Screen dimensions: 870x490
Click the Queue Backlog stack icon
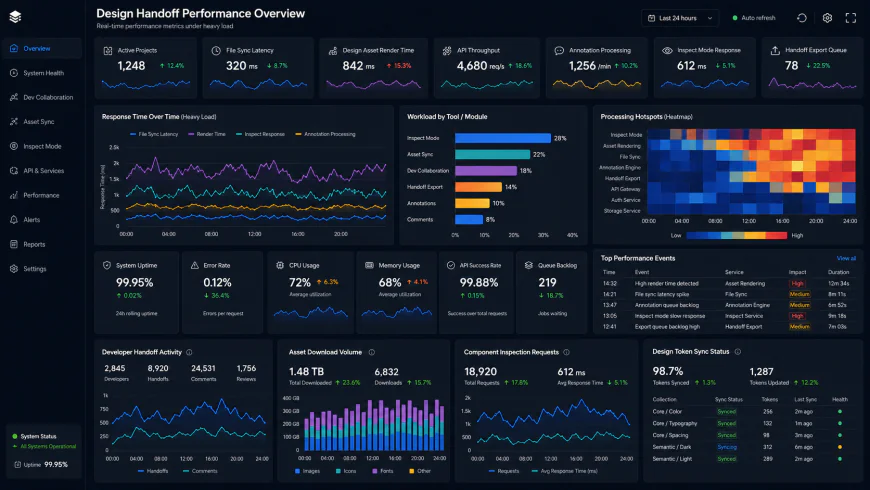(x=528, y=265)
